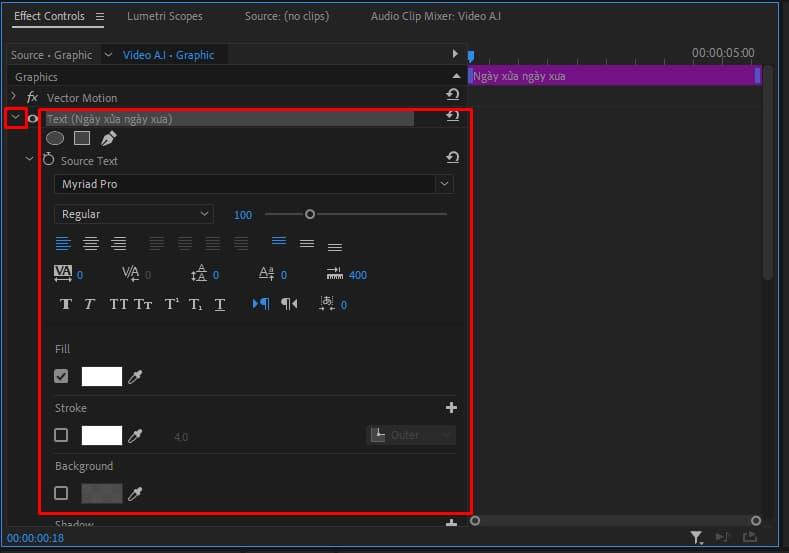
Task: Click the leading value 0
Action: click(216, 275)
